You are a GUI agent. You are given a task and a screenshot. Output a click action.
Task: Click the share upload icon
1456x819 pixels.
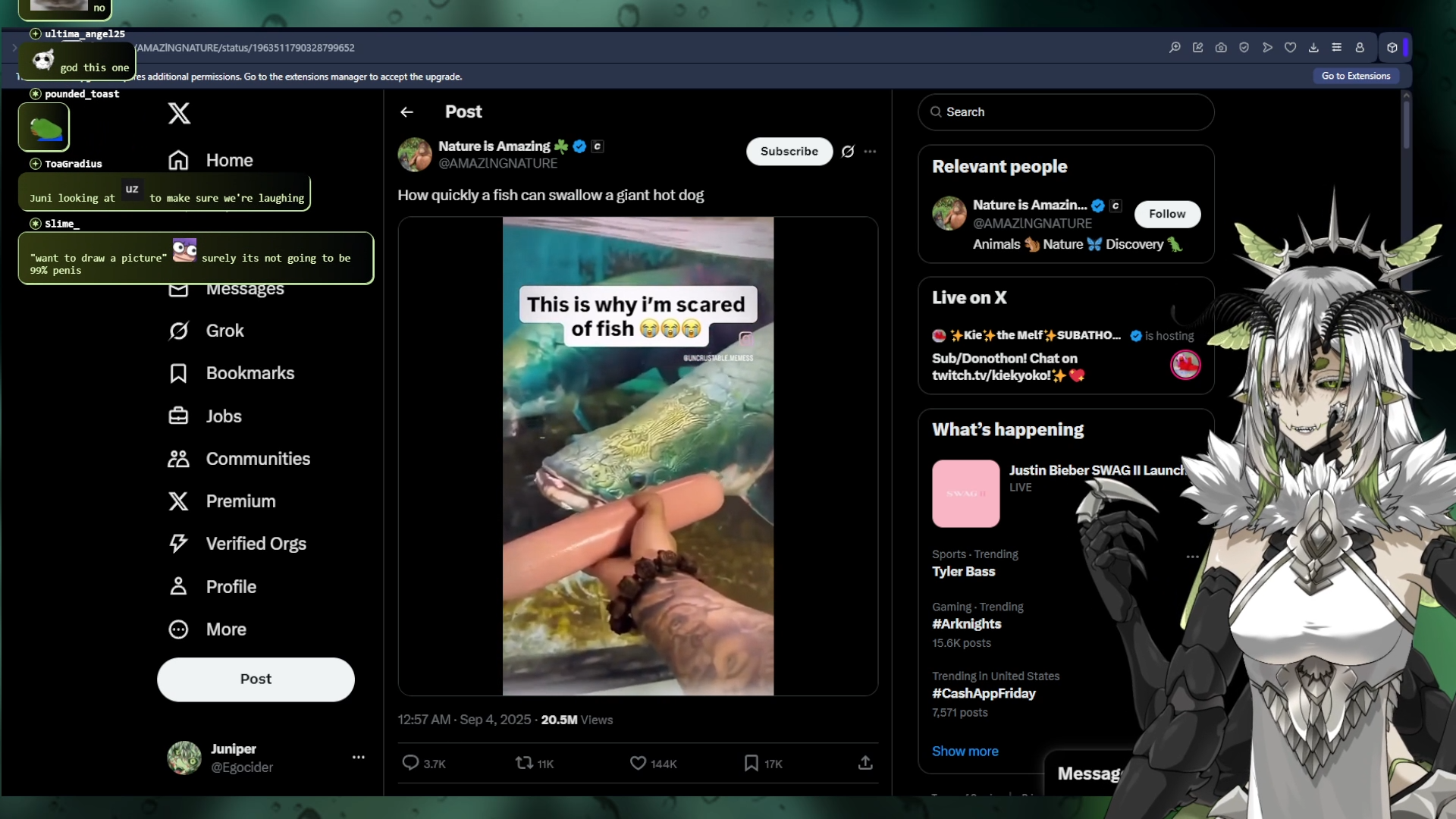tap(865, 763)
